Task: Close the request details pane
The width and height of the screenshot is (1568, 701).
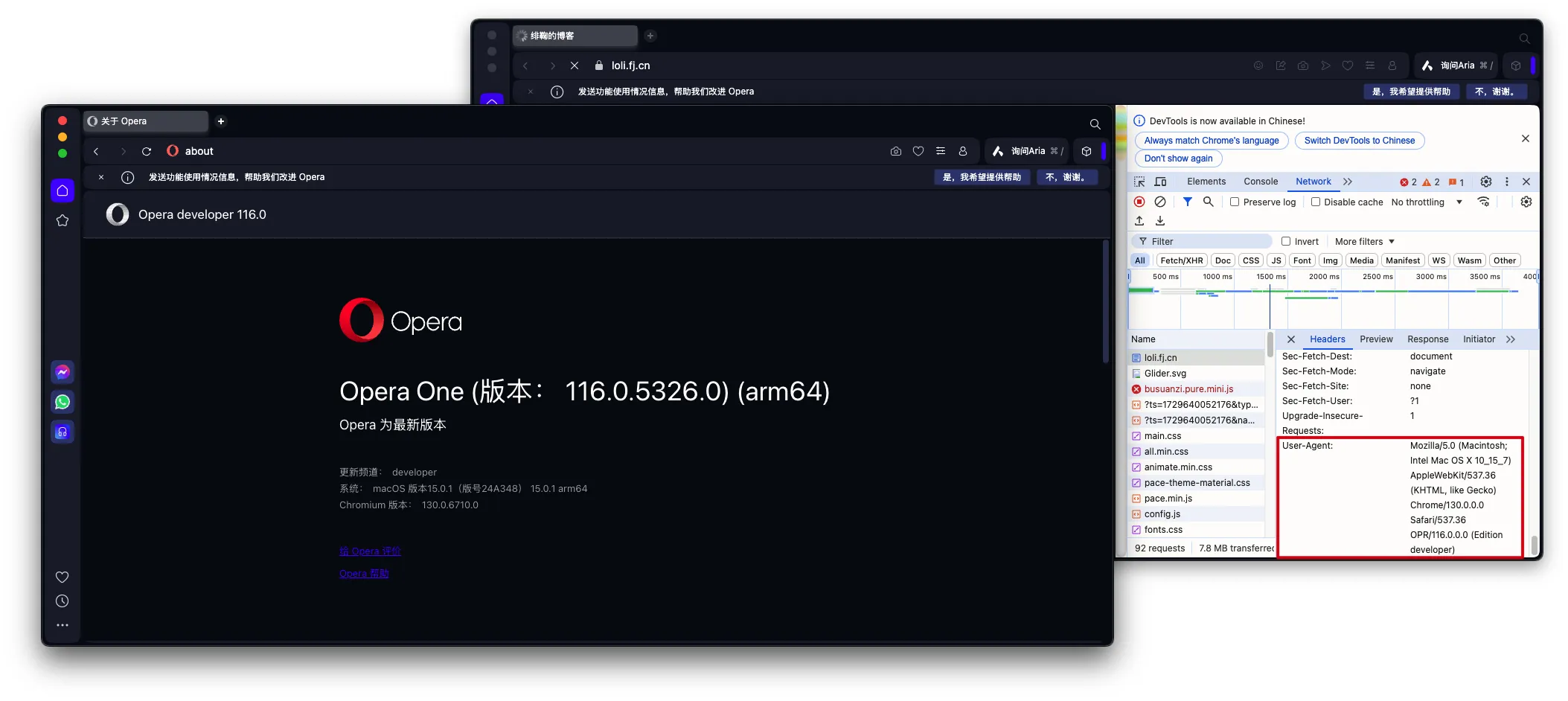Action: pyautogui.click(x=1291, y=339)
